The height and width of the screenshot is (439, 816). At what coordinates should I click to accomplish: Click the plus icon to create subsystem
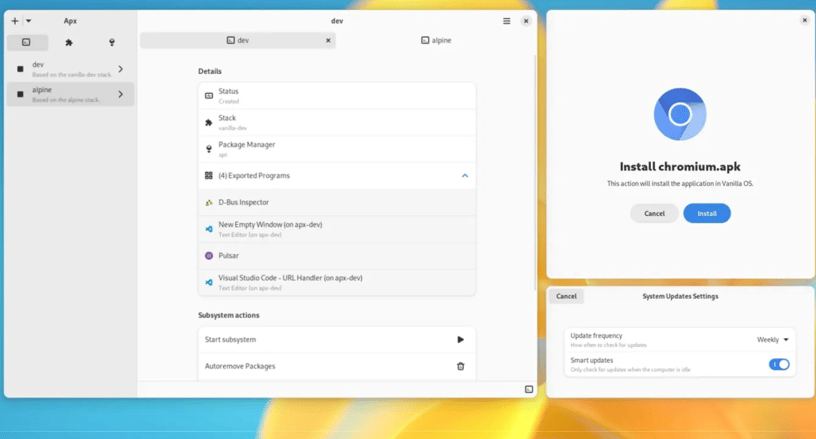click(x=15, y=21)
